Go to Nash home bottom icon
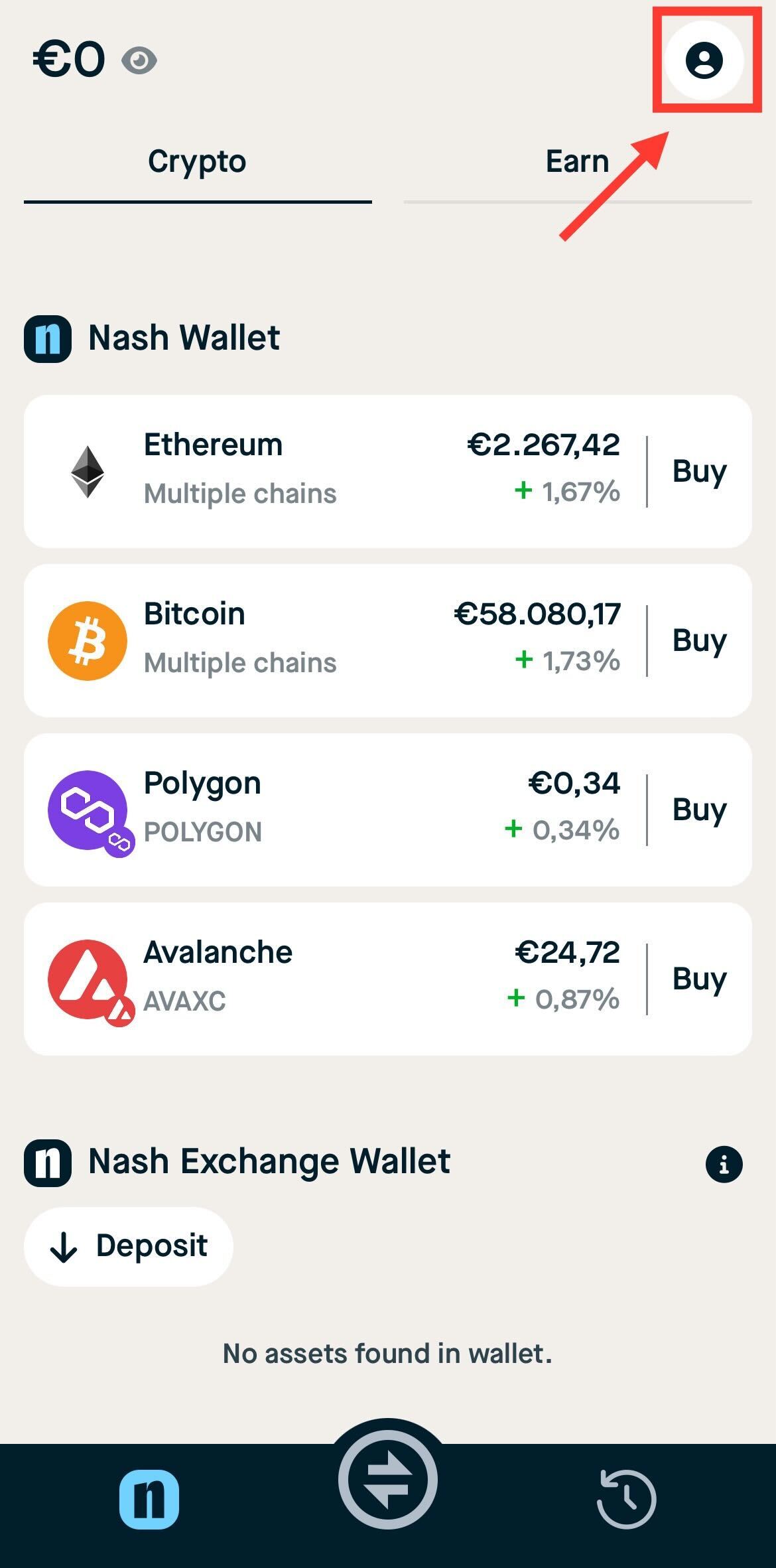Screen dimensions: 776x1568 click(x=149, y=1499)
